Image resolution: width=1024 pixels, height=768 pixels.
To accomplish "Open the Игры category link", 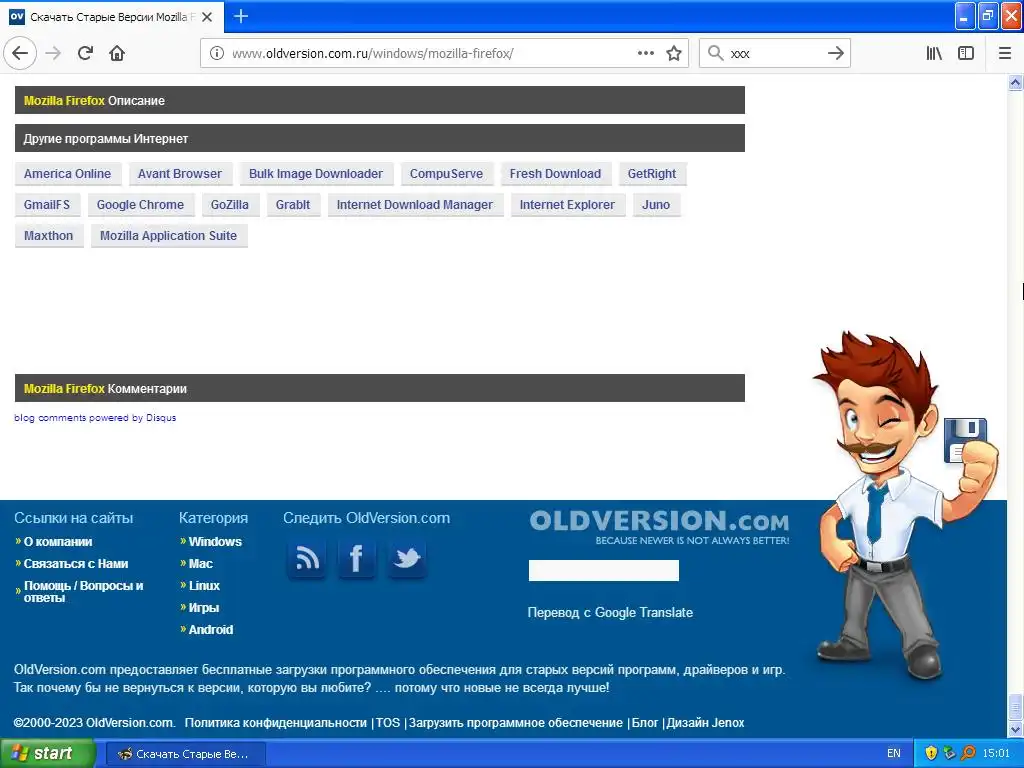I will [204, 607].
